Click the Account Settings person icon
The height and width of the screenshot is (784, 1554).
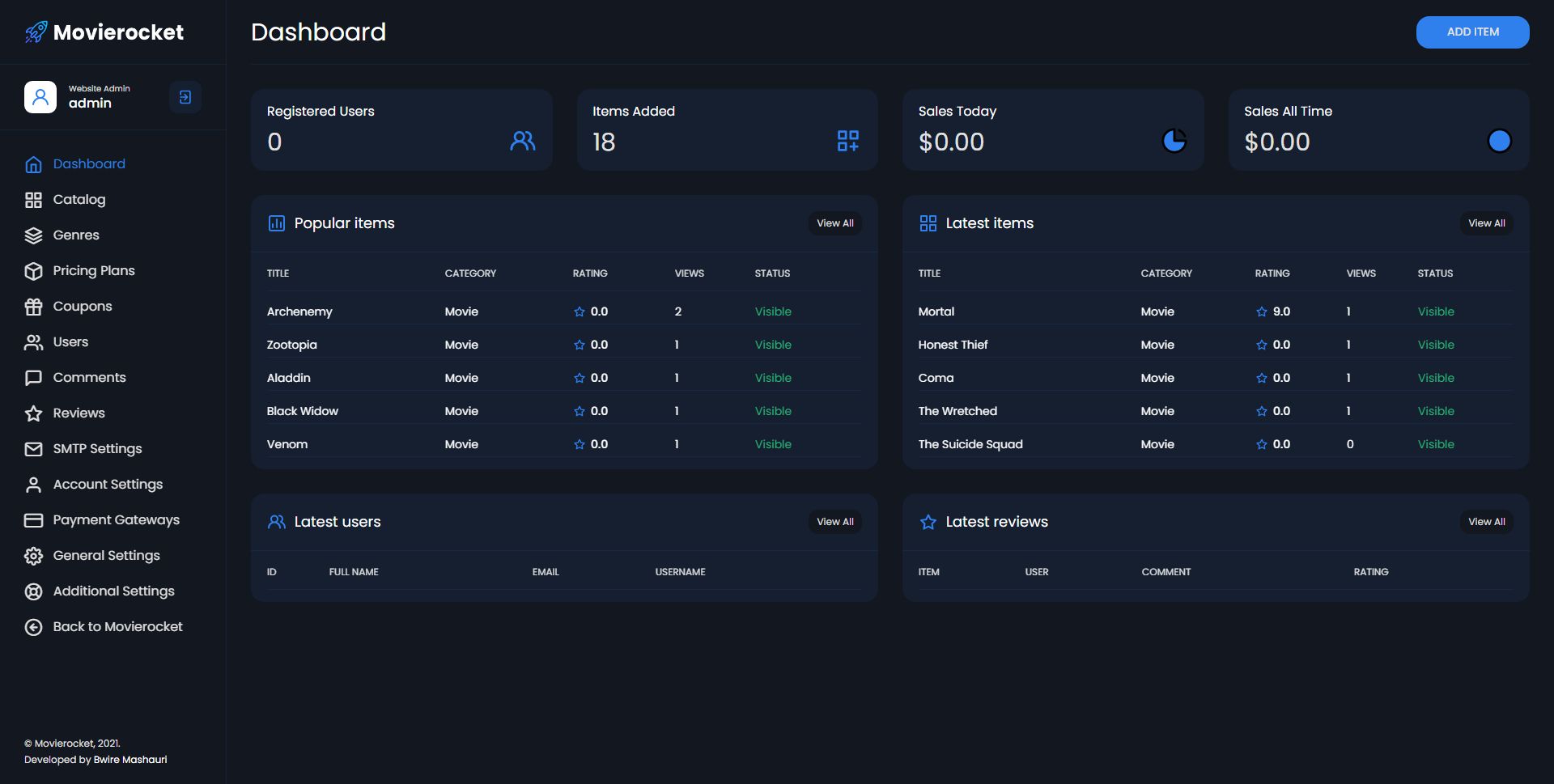click(x=33, y=485)
